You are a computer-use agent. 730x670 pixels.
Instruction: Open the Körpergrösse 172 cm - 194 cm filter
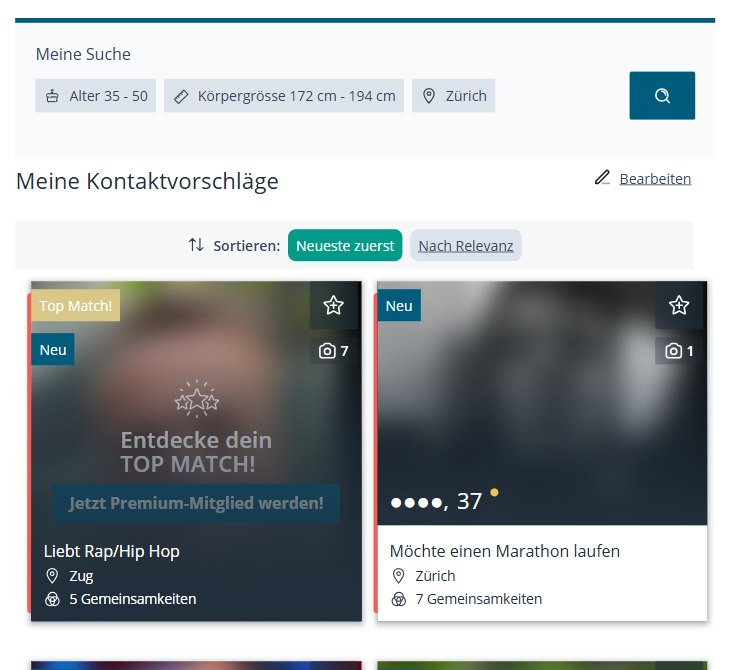(284, 96)
